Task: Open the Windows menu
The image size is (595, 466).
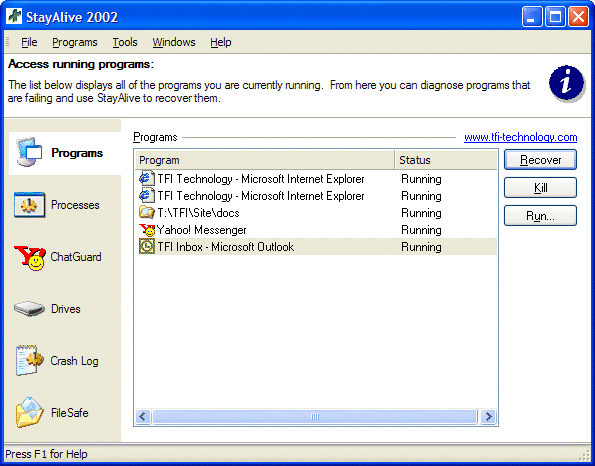Action: 174,42
